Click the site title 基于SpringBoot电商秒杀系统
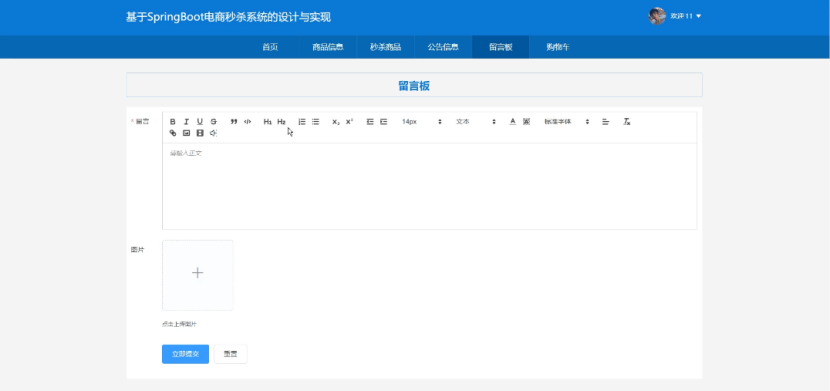This screenshot has width=830, height=391. click(229, 17)
